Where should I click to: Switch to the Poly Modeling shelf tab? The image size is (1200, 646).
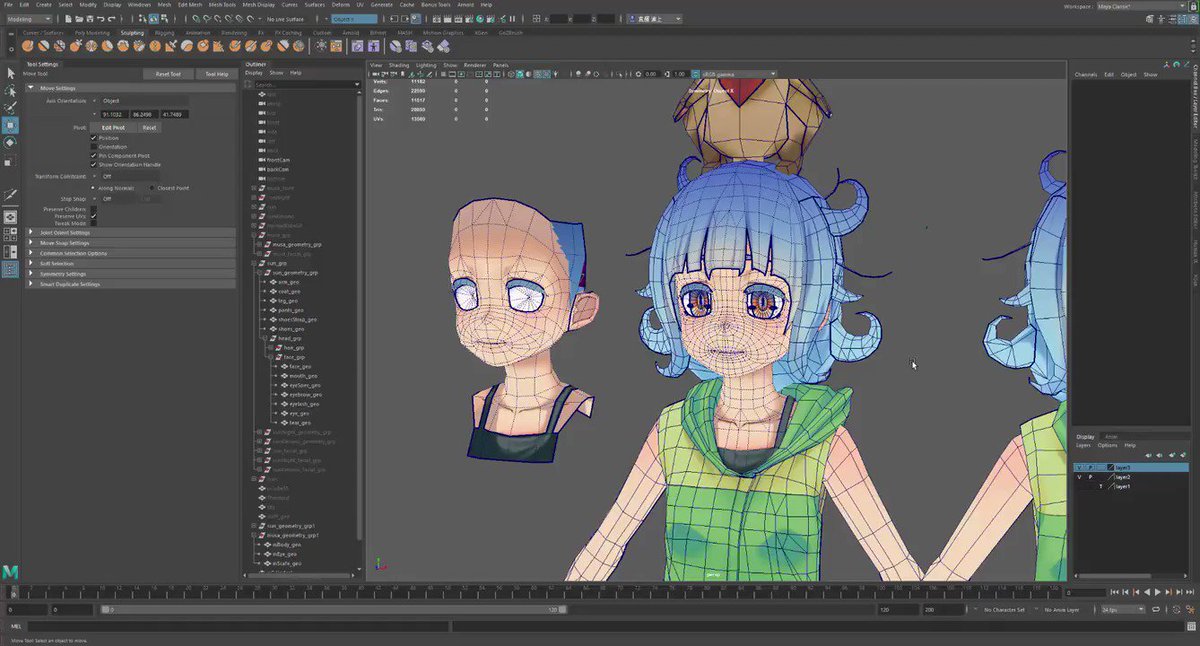[92, 32]
